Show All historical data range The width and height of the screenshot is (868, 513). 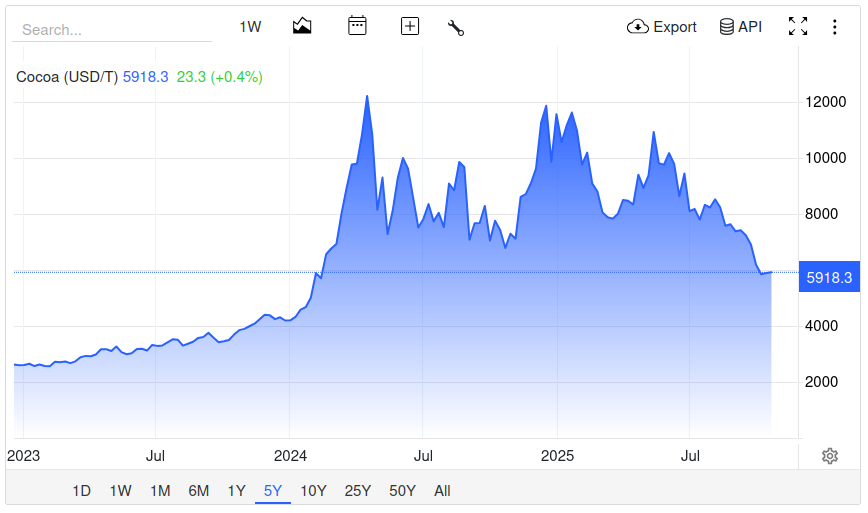click(x=442, y=490)
